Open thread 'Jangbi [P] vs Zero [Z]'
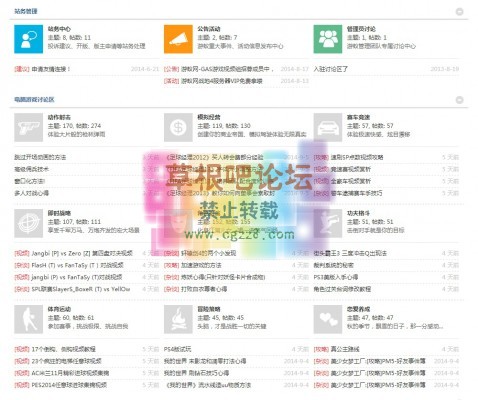 coord(82,253)
